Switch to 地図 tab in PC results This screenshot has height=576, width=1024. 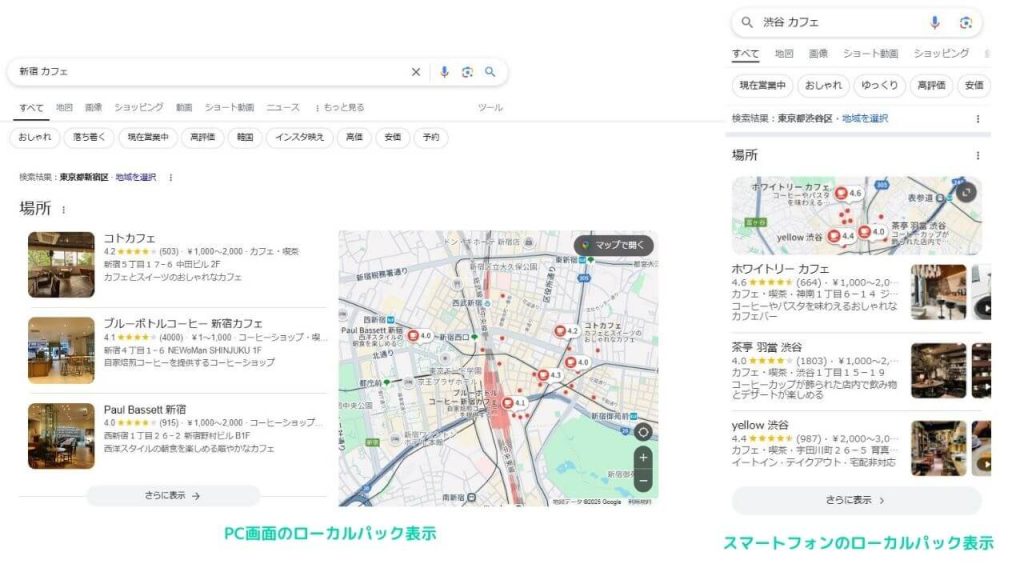[x=64, y=108]
